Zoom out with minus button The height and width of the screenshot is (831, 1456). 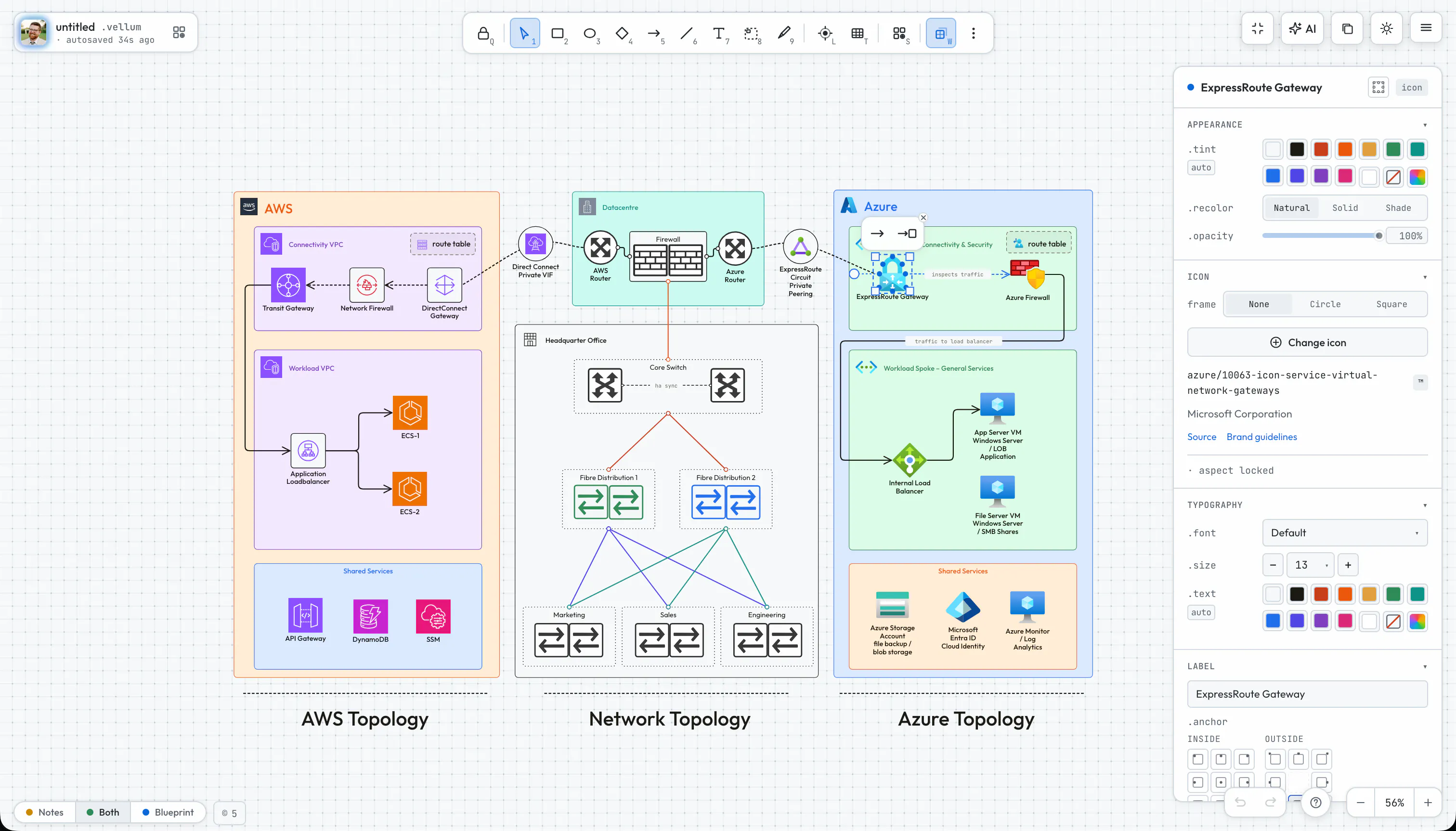(x=1361, y=803)
